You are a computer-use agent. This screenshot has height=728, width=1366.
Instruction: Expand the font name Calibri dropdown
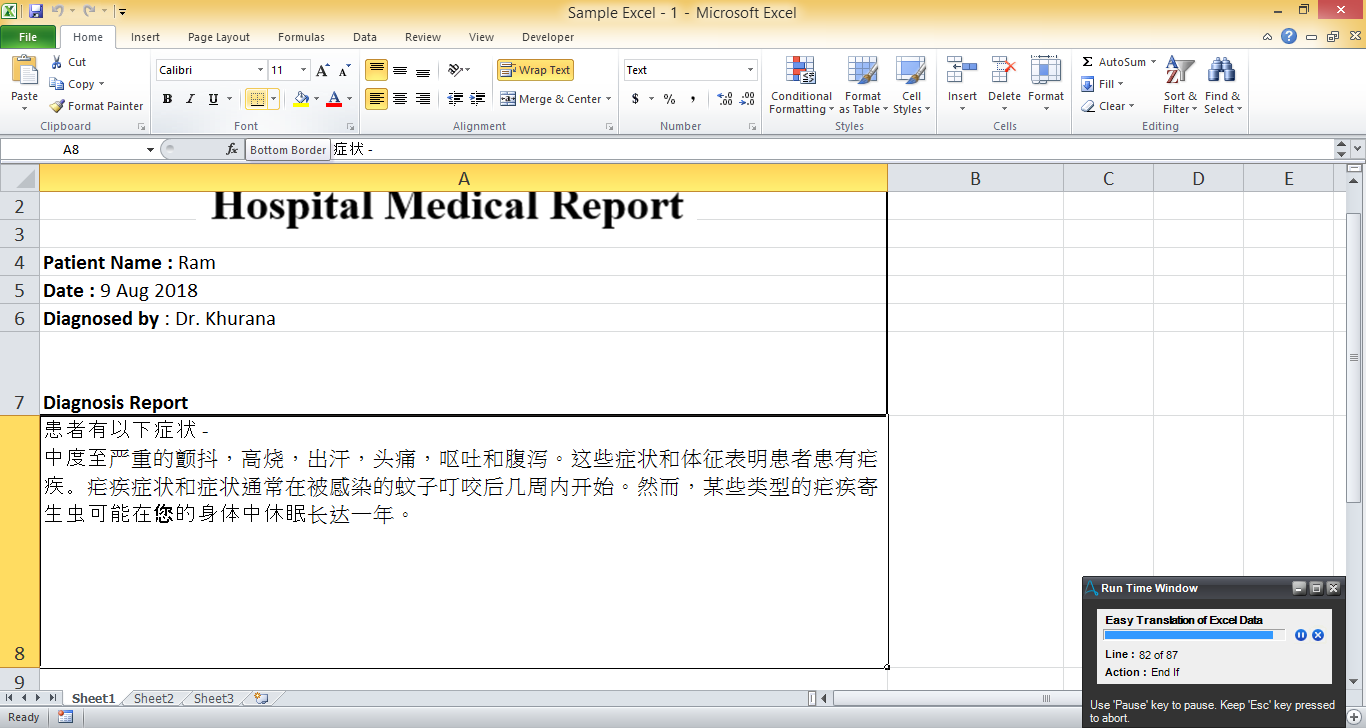click(x=260, y=70)
